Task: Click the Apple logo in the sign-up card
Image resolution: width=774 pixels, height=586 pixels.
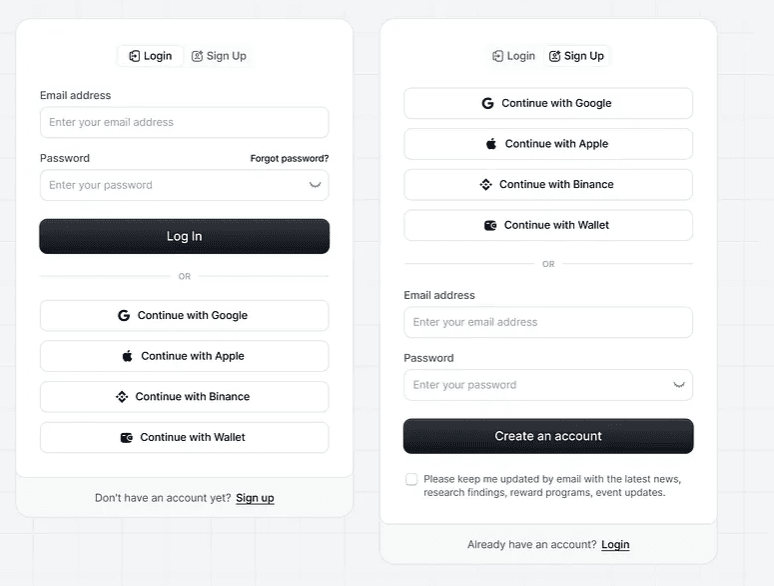Action: pyautogui.click(x=491, y=144)
